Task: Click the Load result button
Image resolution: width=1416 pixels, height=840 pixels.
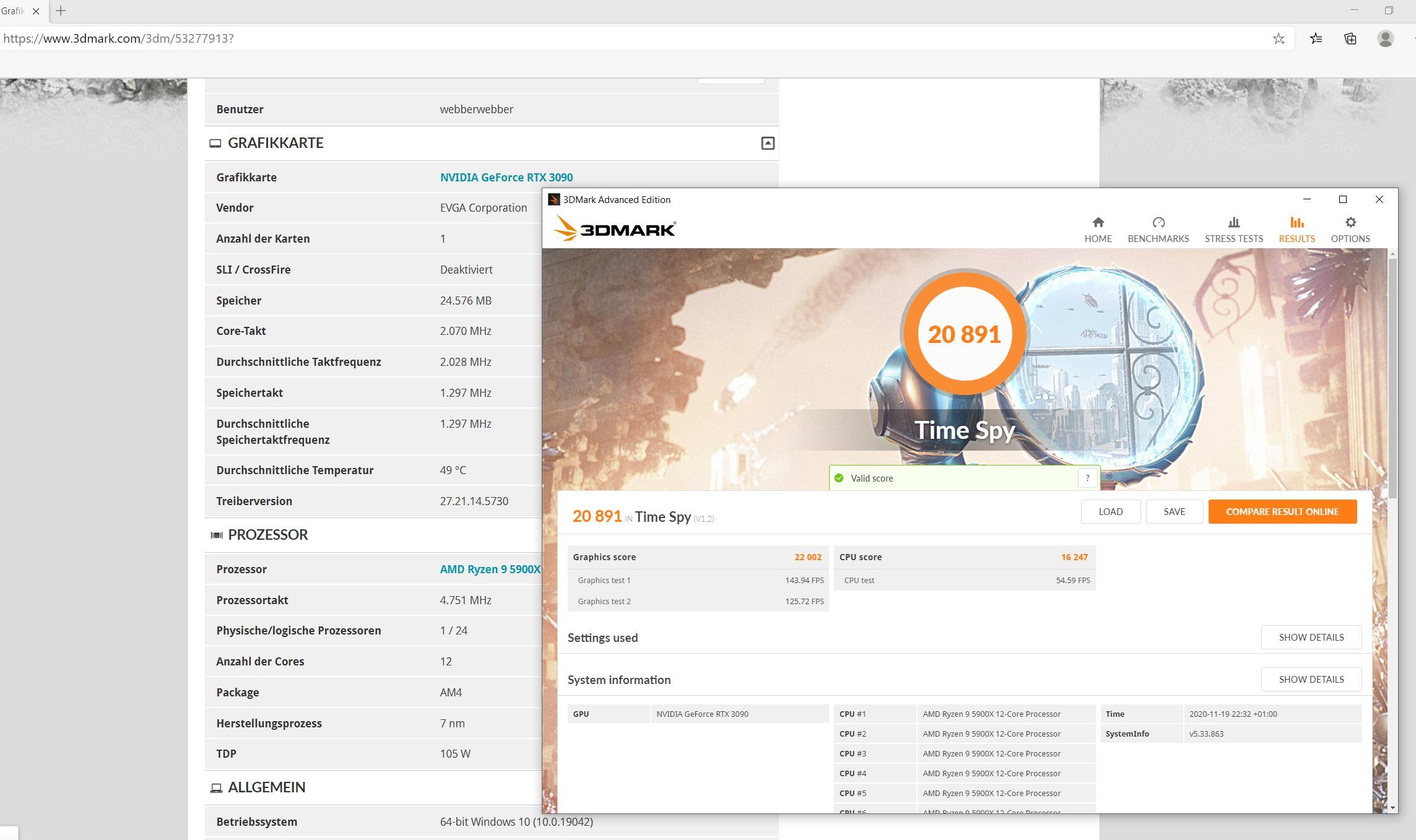Action: pos(1110,511)
